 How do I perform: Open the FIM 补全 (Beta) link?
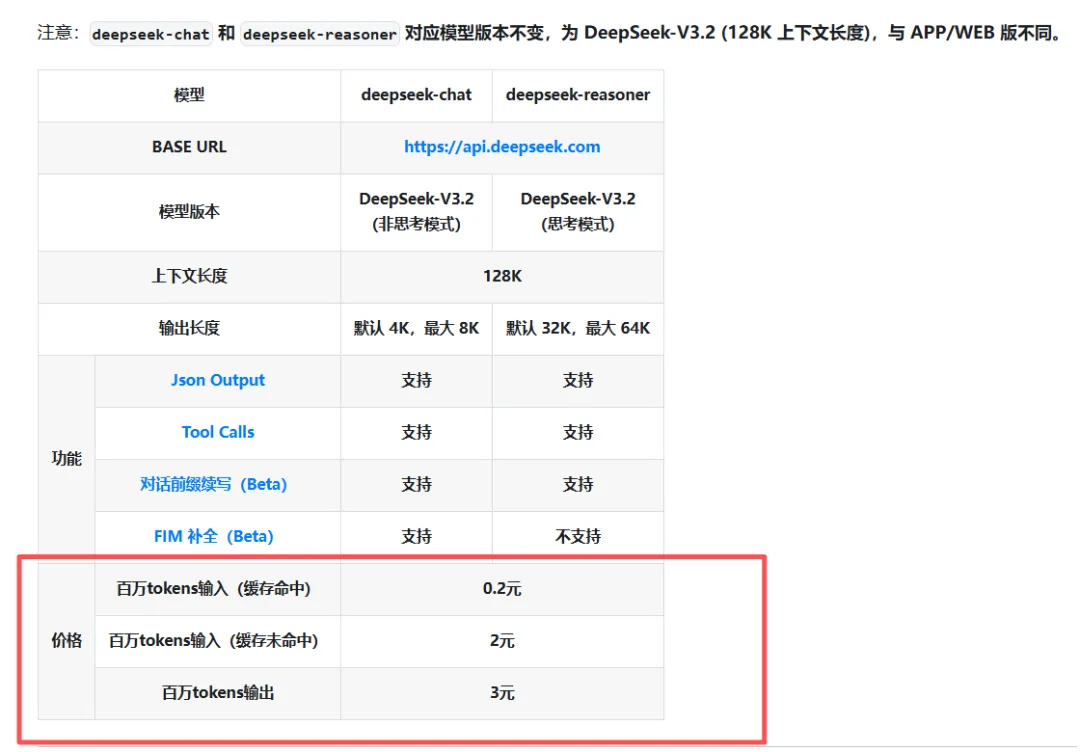point(214,536)
